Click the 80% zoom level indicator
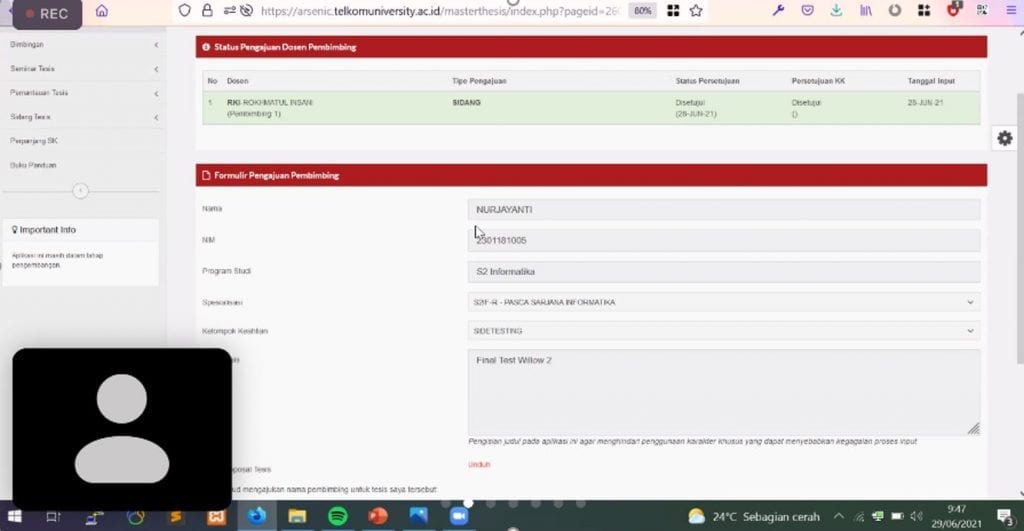This screenshot has width=1024, height=531. (643, 11)
